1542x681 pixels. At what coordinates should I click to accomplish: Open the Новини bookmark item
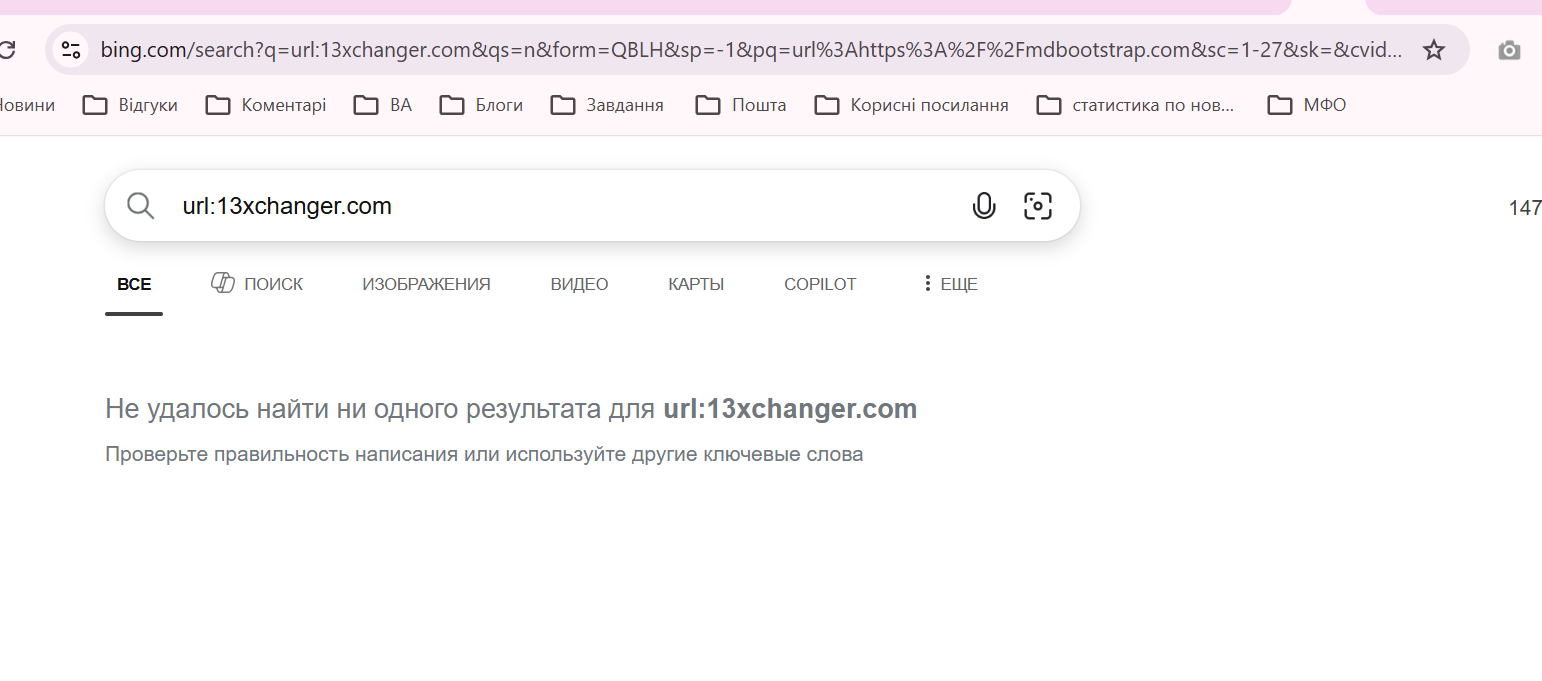[27, 105]
